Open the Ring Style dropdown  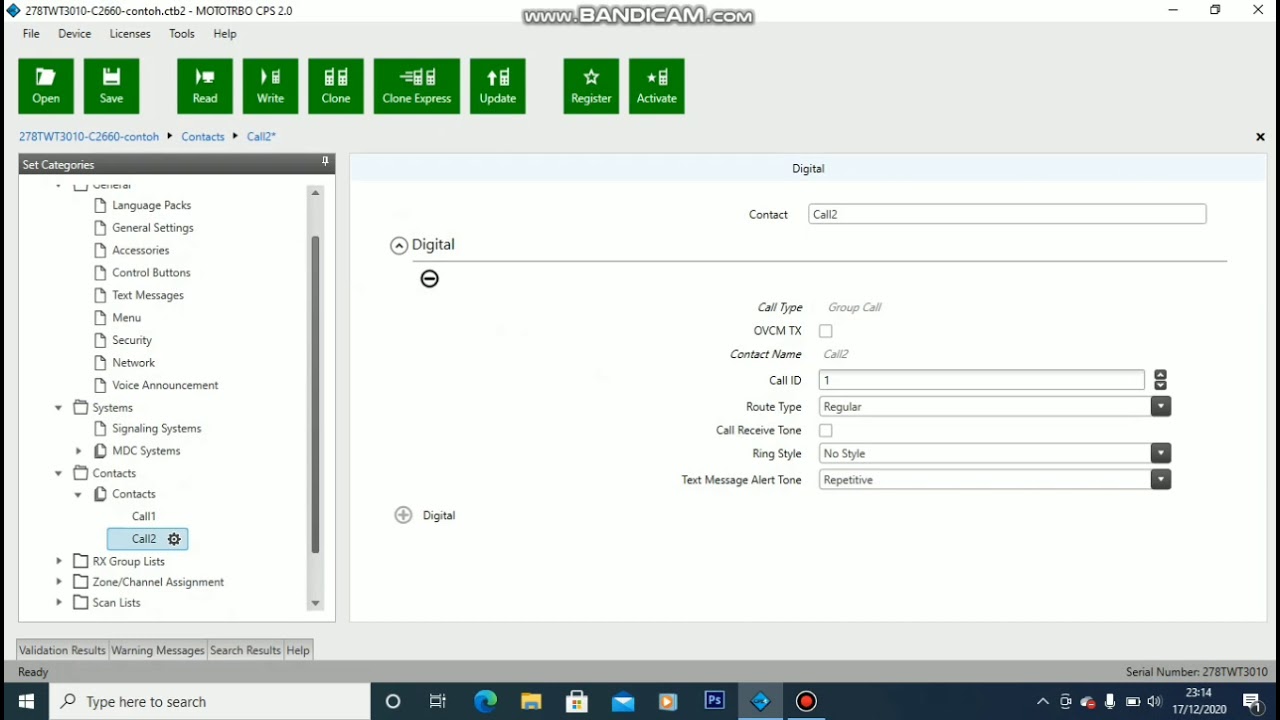click(x=1160, y=454)
